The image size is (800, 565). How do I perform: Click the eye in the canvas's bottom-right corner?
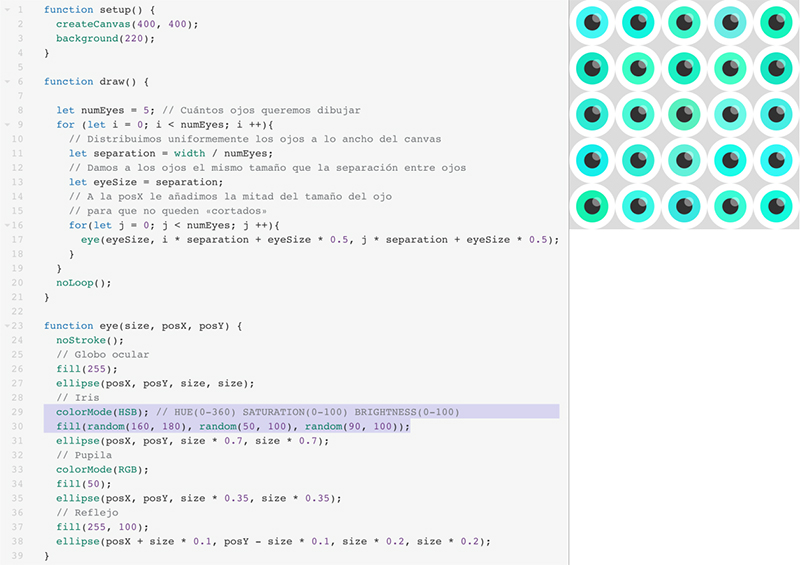(x=776, y=206)
